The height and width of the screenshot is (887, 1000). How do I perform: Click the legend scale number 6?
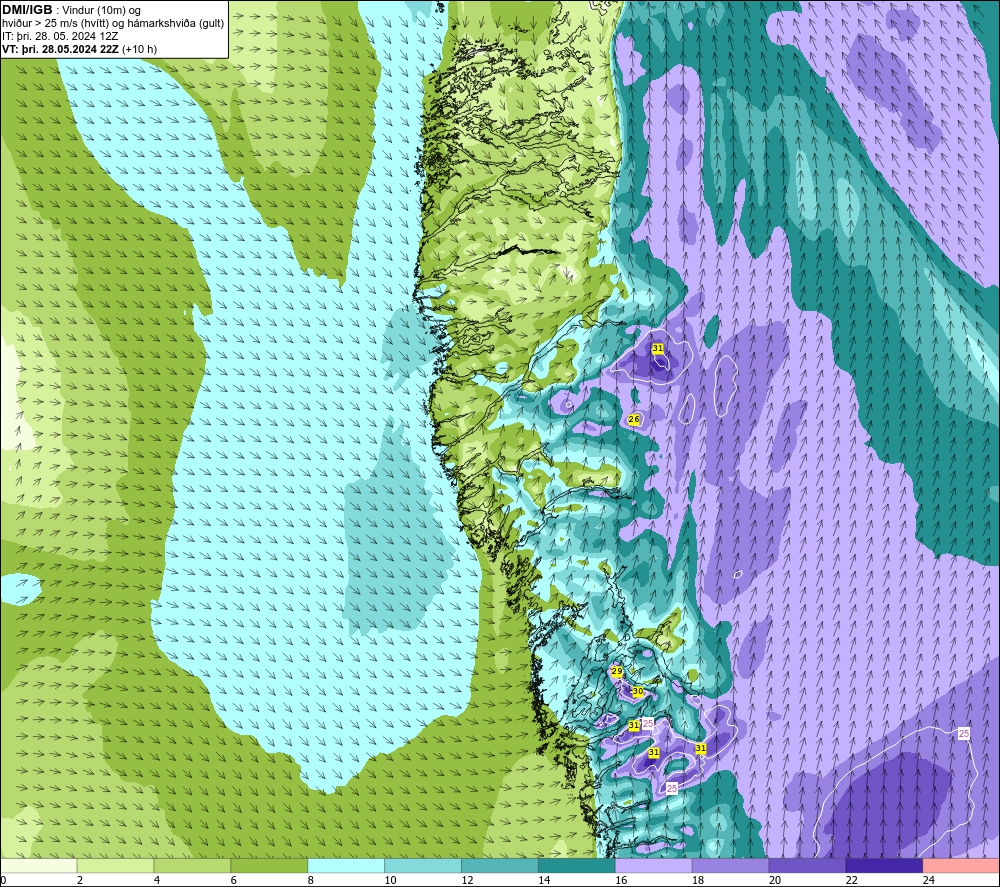click(233, 880)
